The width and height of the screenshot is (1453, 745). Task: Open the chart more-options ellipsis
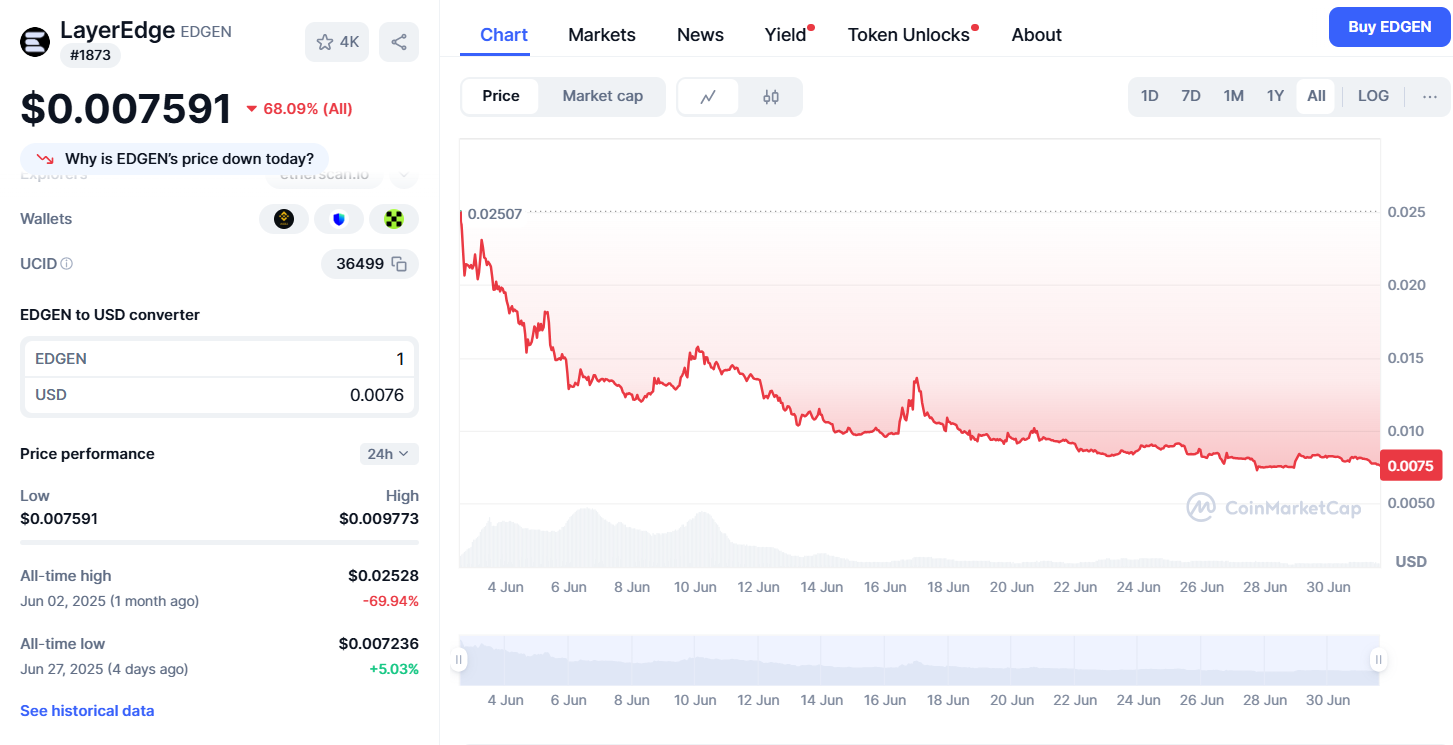1430,96
